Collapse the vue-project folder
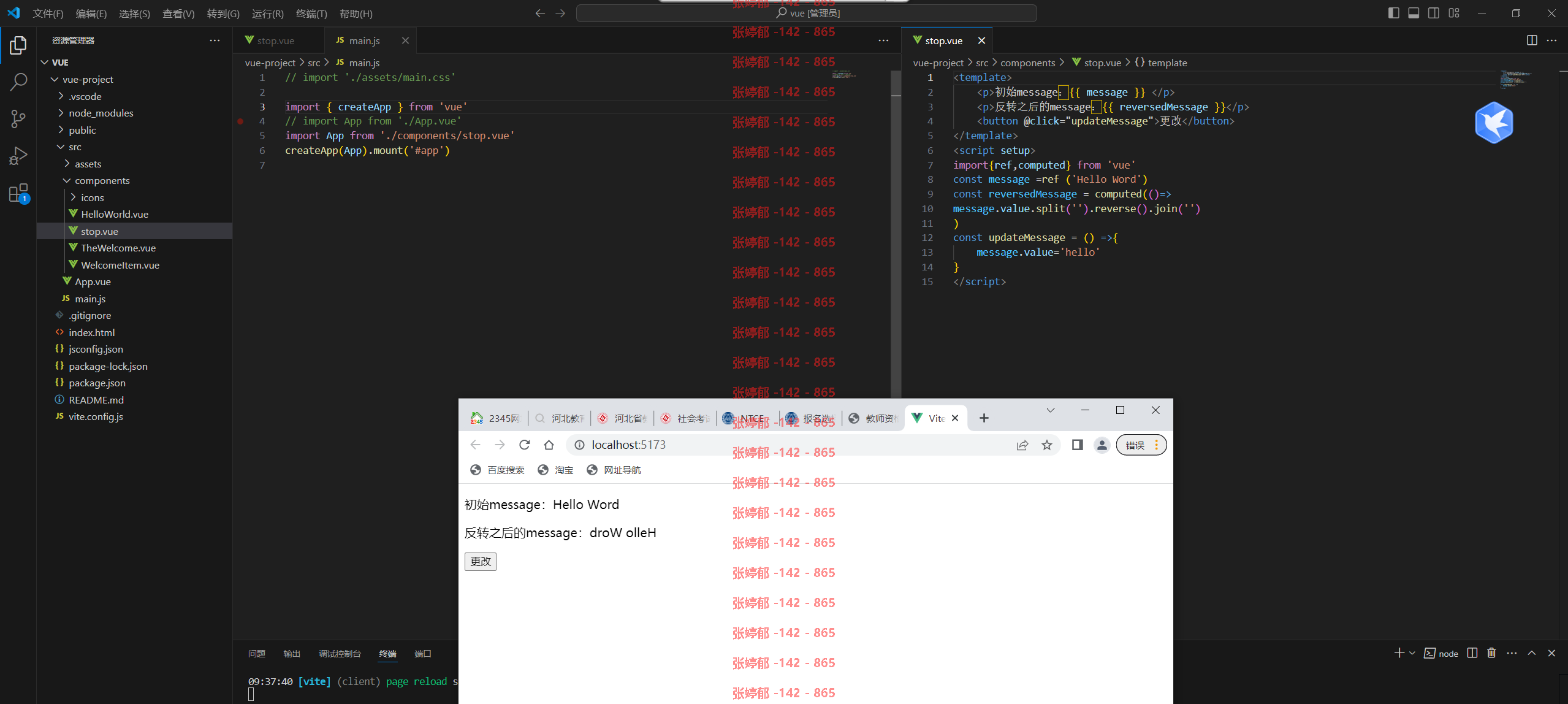1568x704 pixels. [135, 79]
